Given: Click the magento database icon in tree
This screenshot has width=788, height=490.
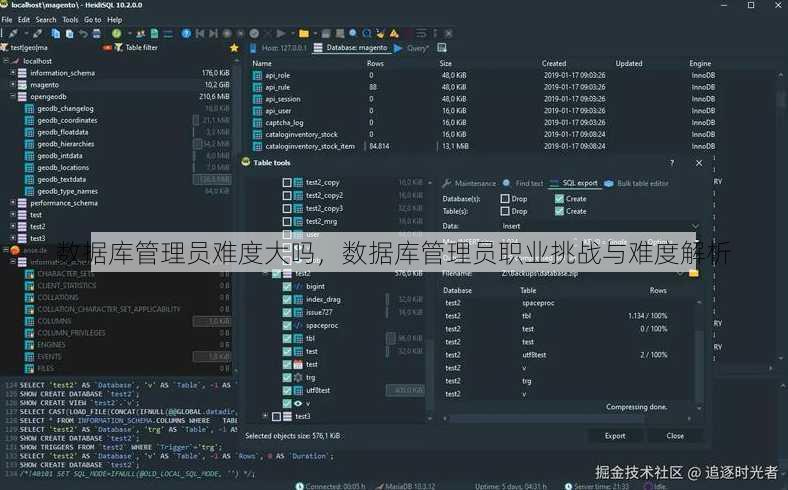Looking at the screenshot, I should pos(22,85).
